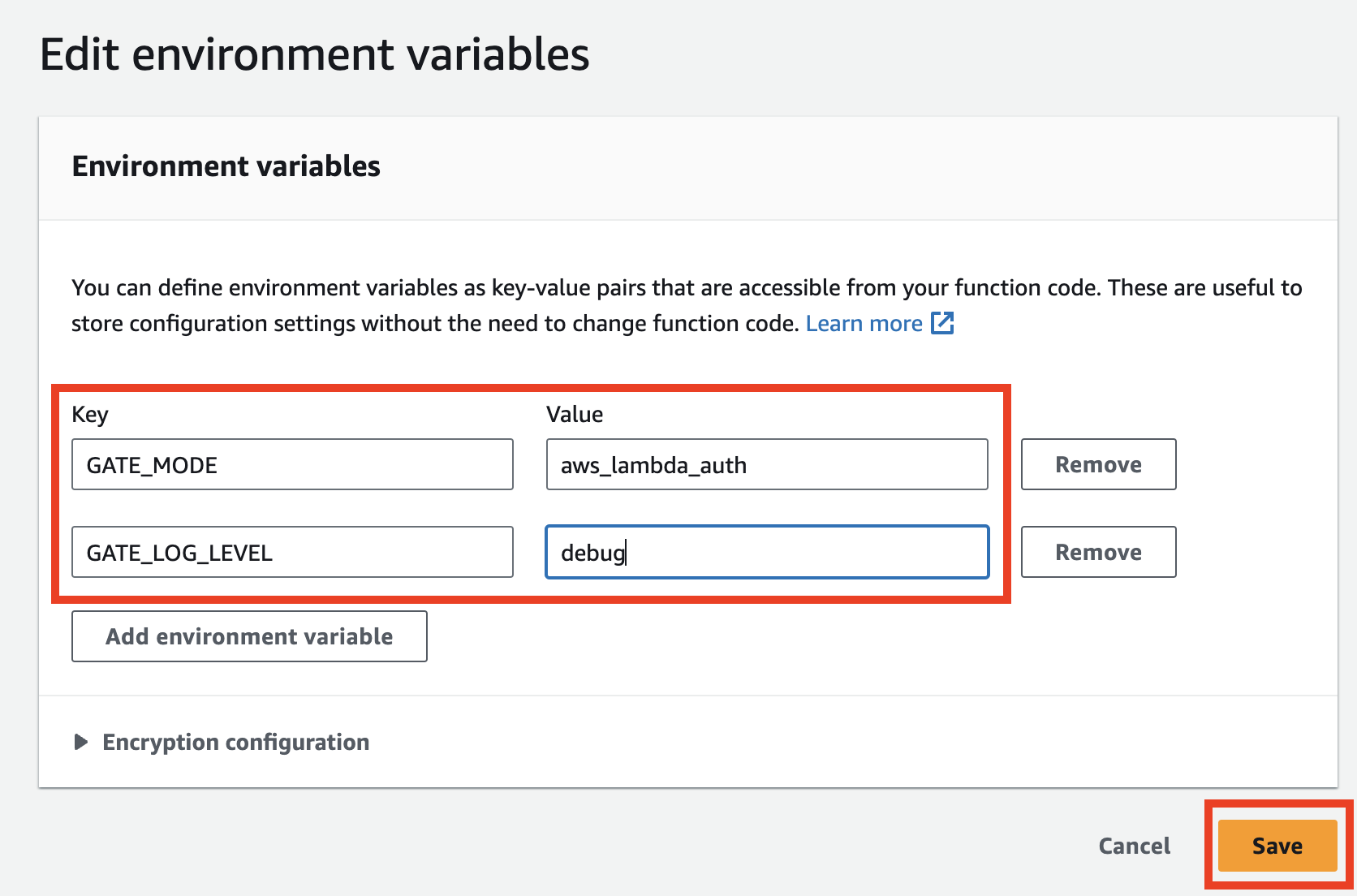Screen dimensions: 1357x896
Task: Click the Value column label
Action: tap(575, 414)
